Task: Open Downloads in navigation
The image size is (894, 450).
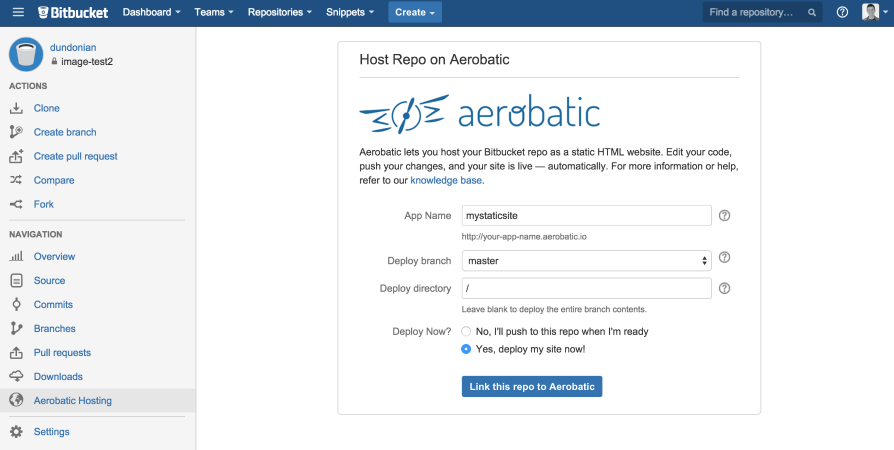Action: (x=58, y=376)
